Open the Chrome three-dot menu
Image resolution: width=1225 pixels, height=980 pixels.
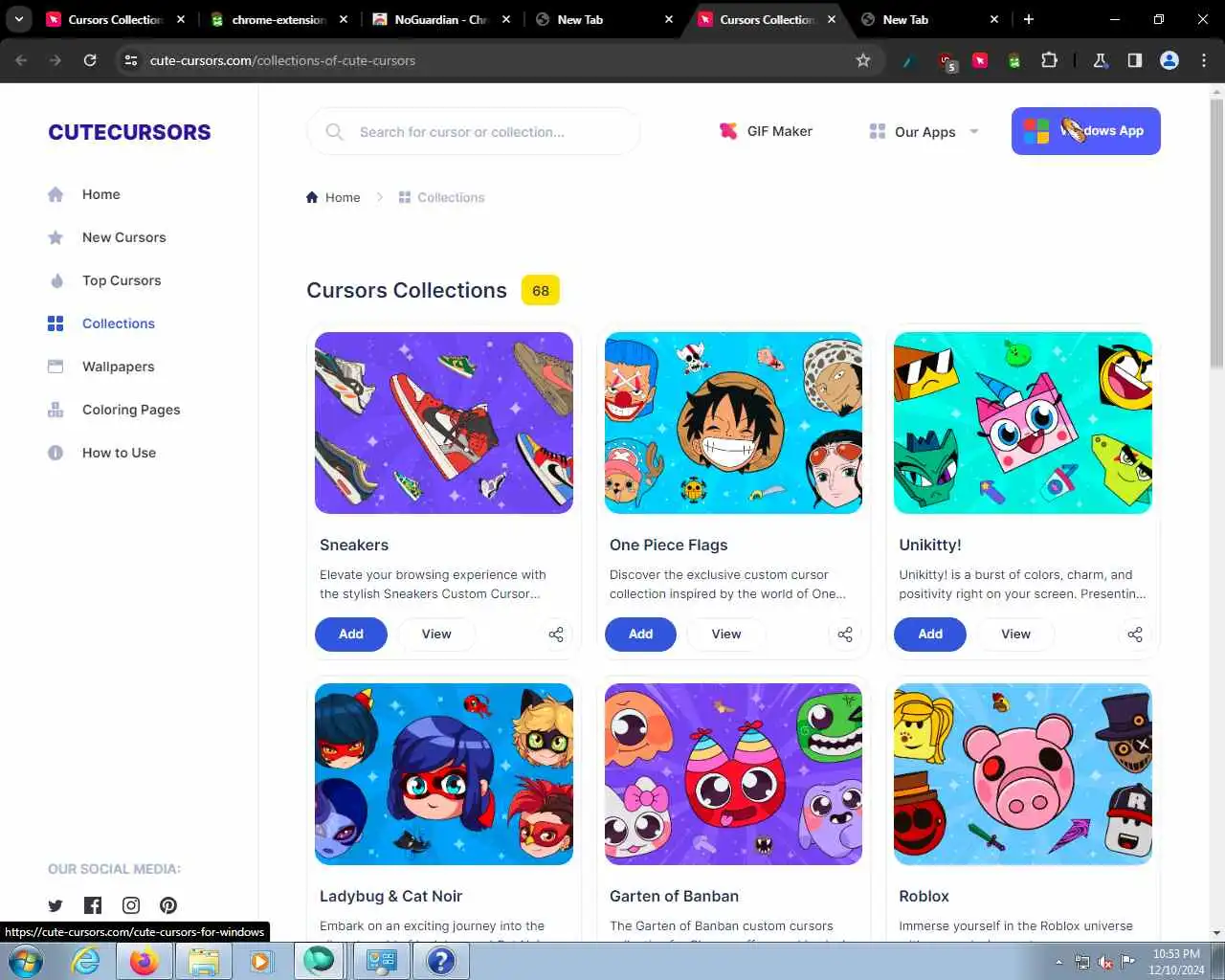1204,60
